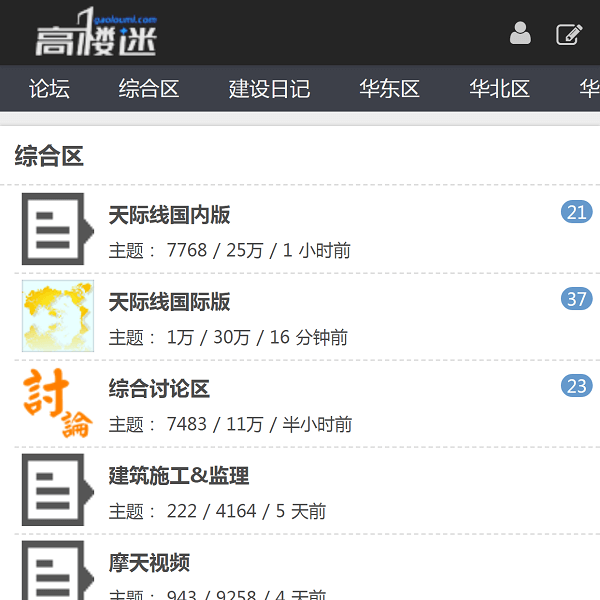The image size is (600, 600).
Task: Go to the 华东区 tab
Action: 389,89
